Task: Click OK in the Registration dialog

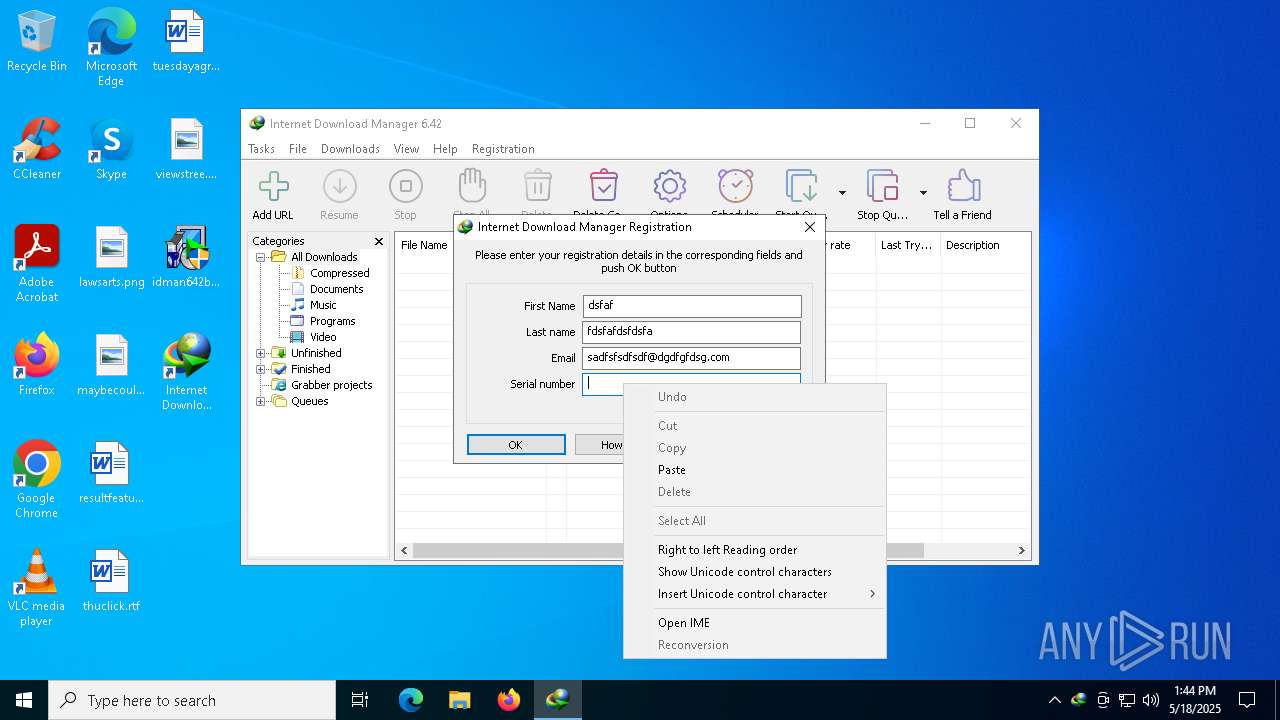Action: 516,445
